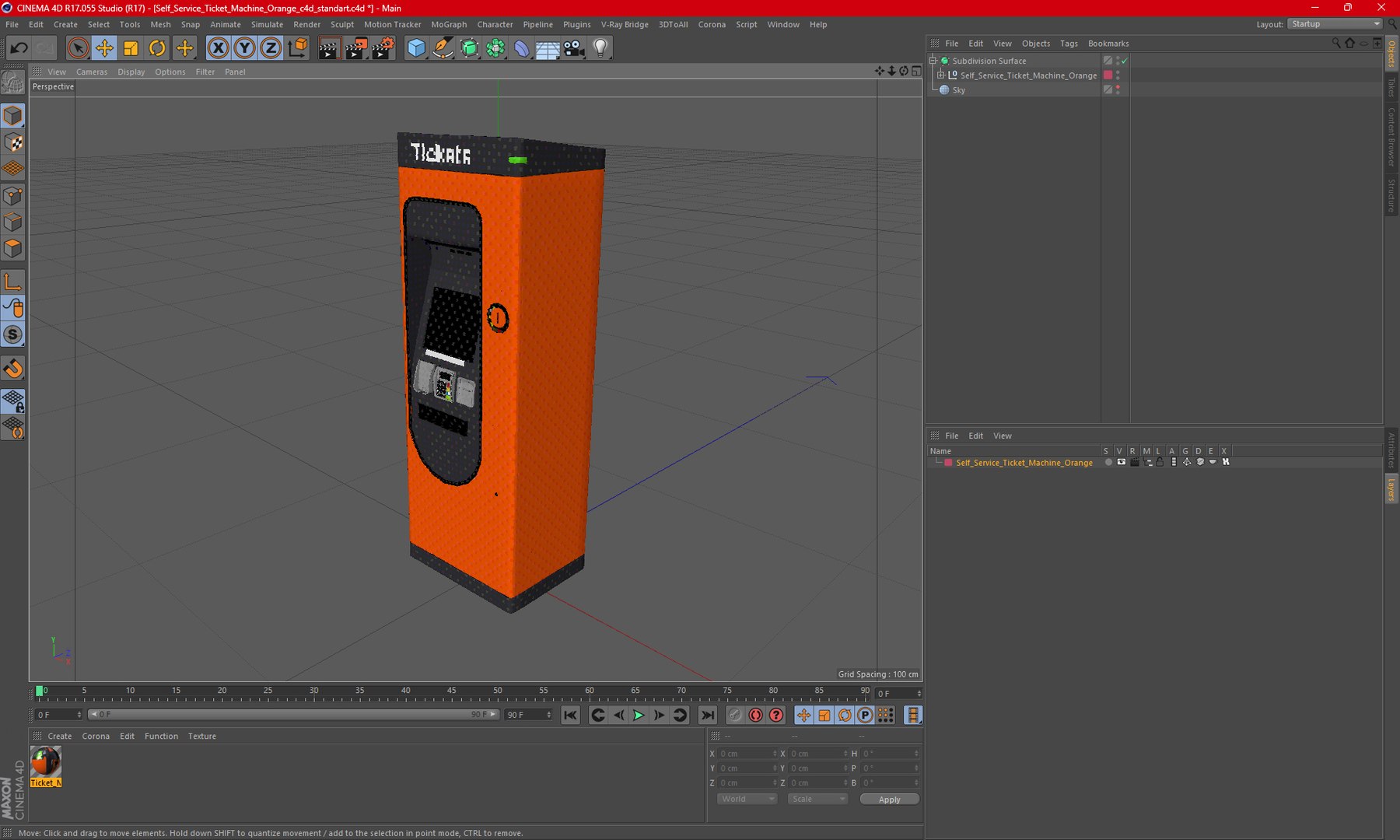Open the material manager Texture menu
Image resolution: width=1400 pixels, height=840 pixels.
click(202, 736)
